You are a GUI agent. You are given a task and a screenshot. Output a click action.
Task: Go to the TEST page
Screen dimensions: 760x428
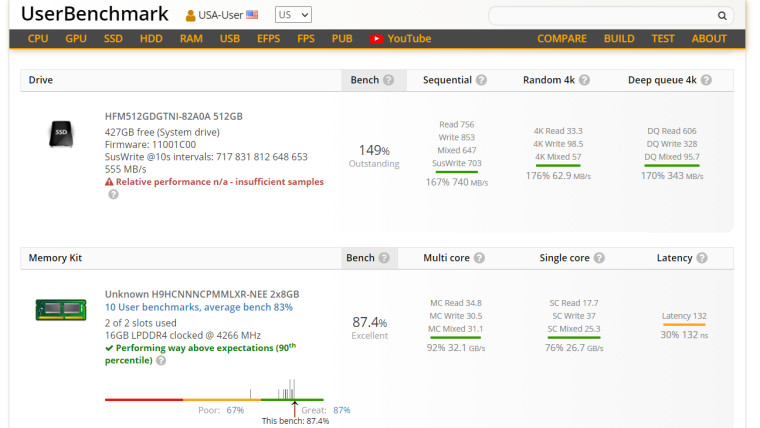(663, 39)
